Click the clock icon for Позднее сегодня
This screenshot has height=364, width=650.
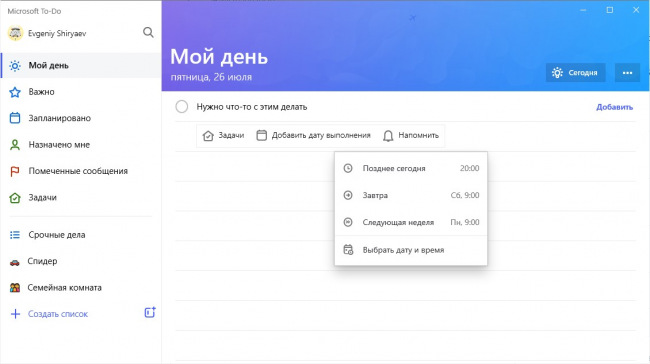348,168
